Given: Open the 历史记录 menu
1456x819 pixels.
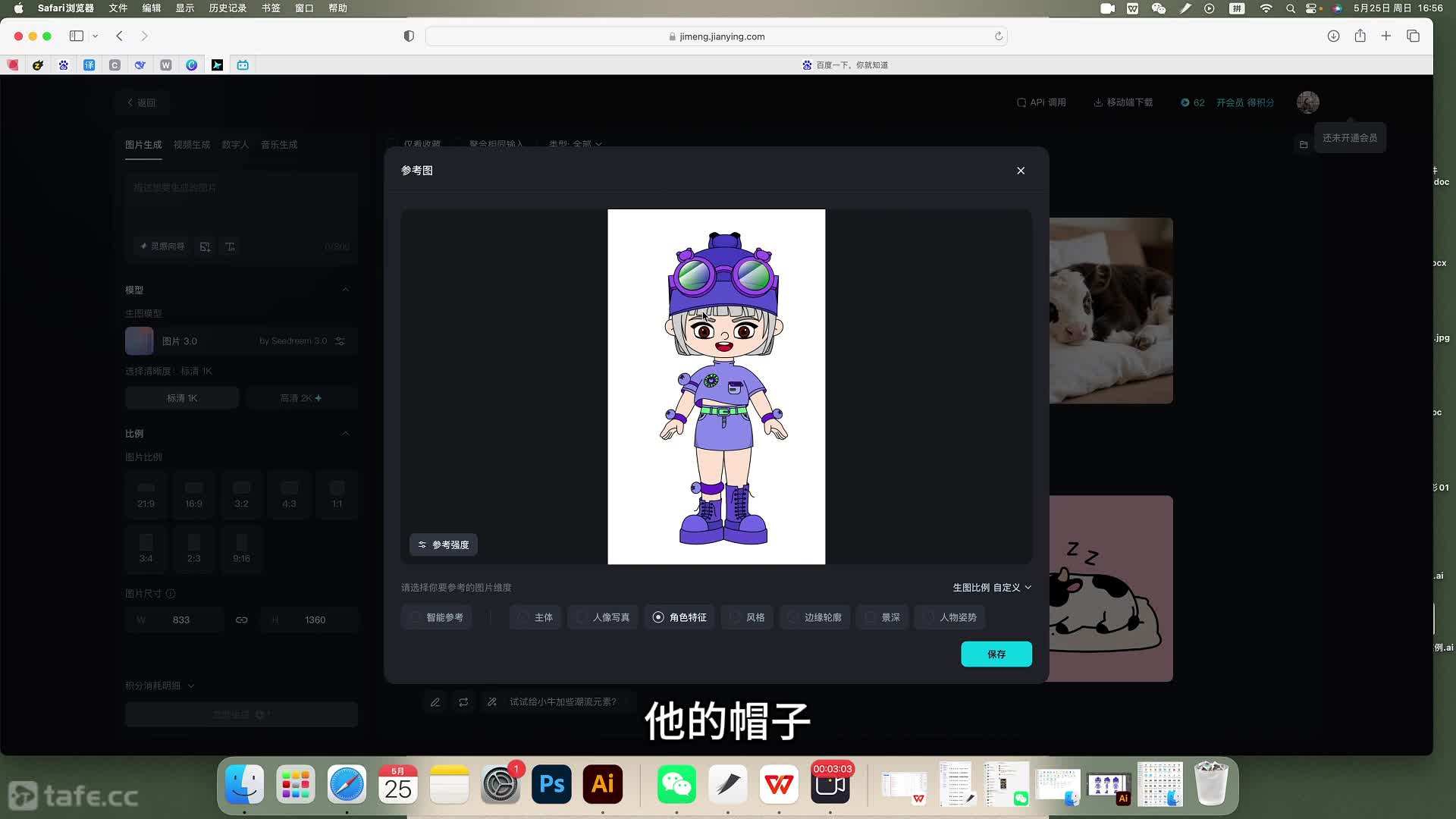Looking at the screenshot, I should tap(227, 8).
